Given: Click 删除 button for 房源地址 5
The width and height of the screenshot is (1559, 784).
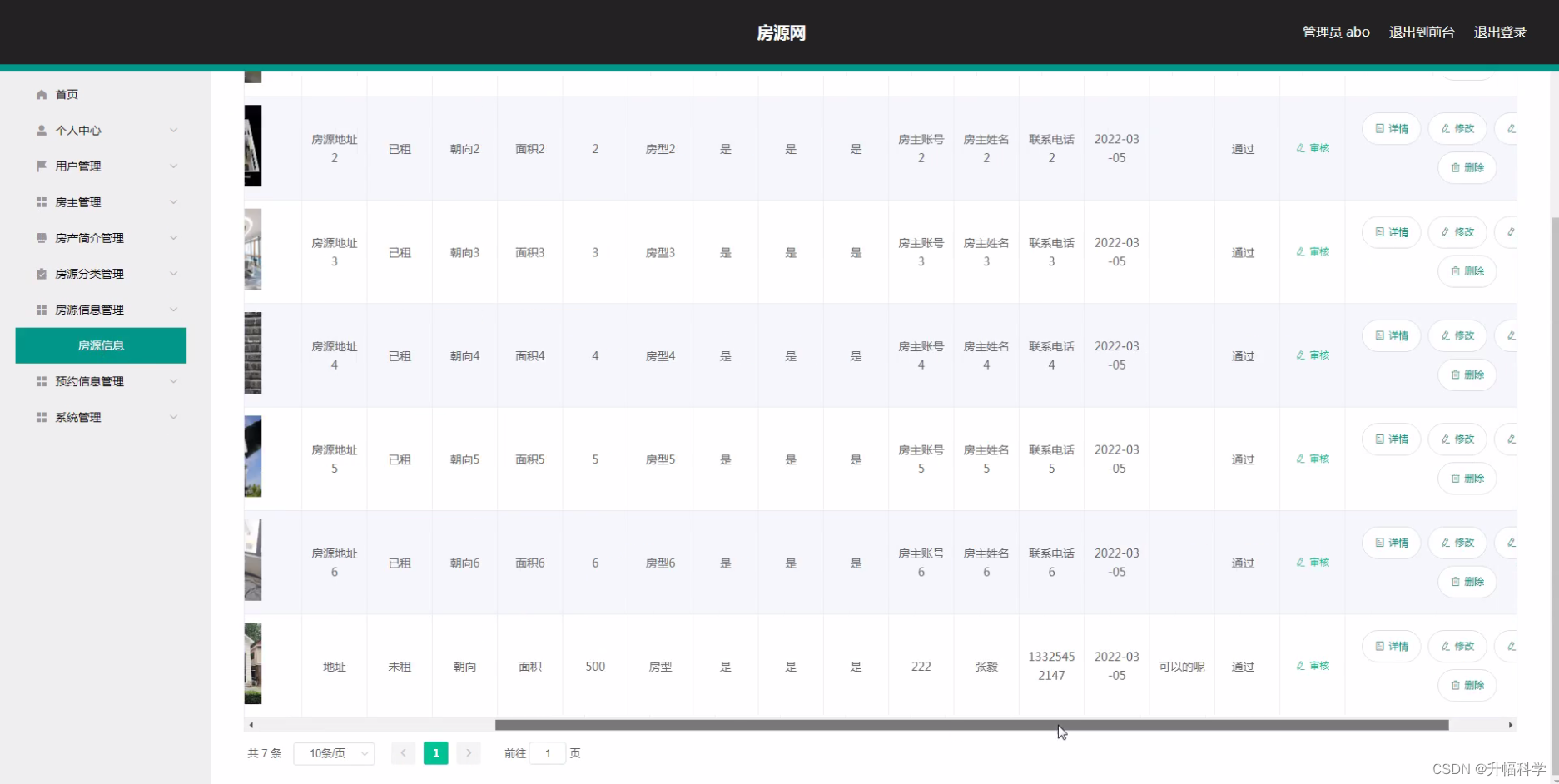Looking at the screenshot, I should click(x=1467, y=479).
